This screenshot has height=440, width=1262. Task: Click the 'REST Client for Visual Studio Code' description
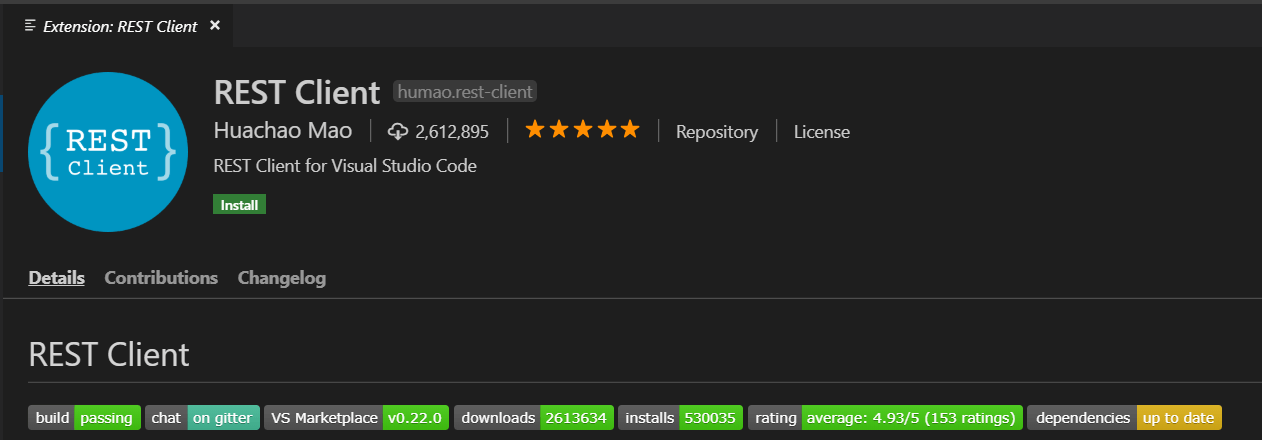345,166
